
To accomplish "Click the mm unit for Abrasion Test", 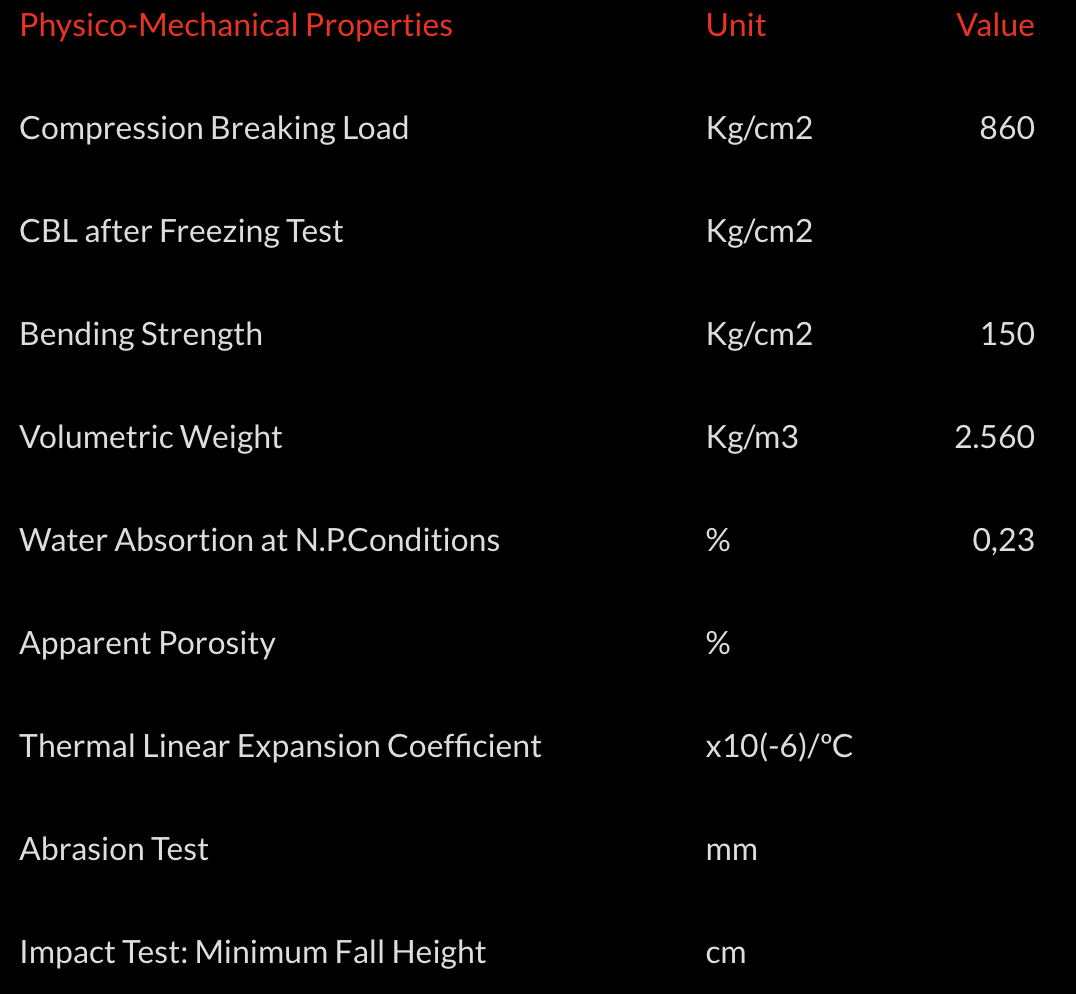I will (731, 850).
